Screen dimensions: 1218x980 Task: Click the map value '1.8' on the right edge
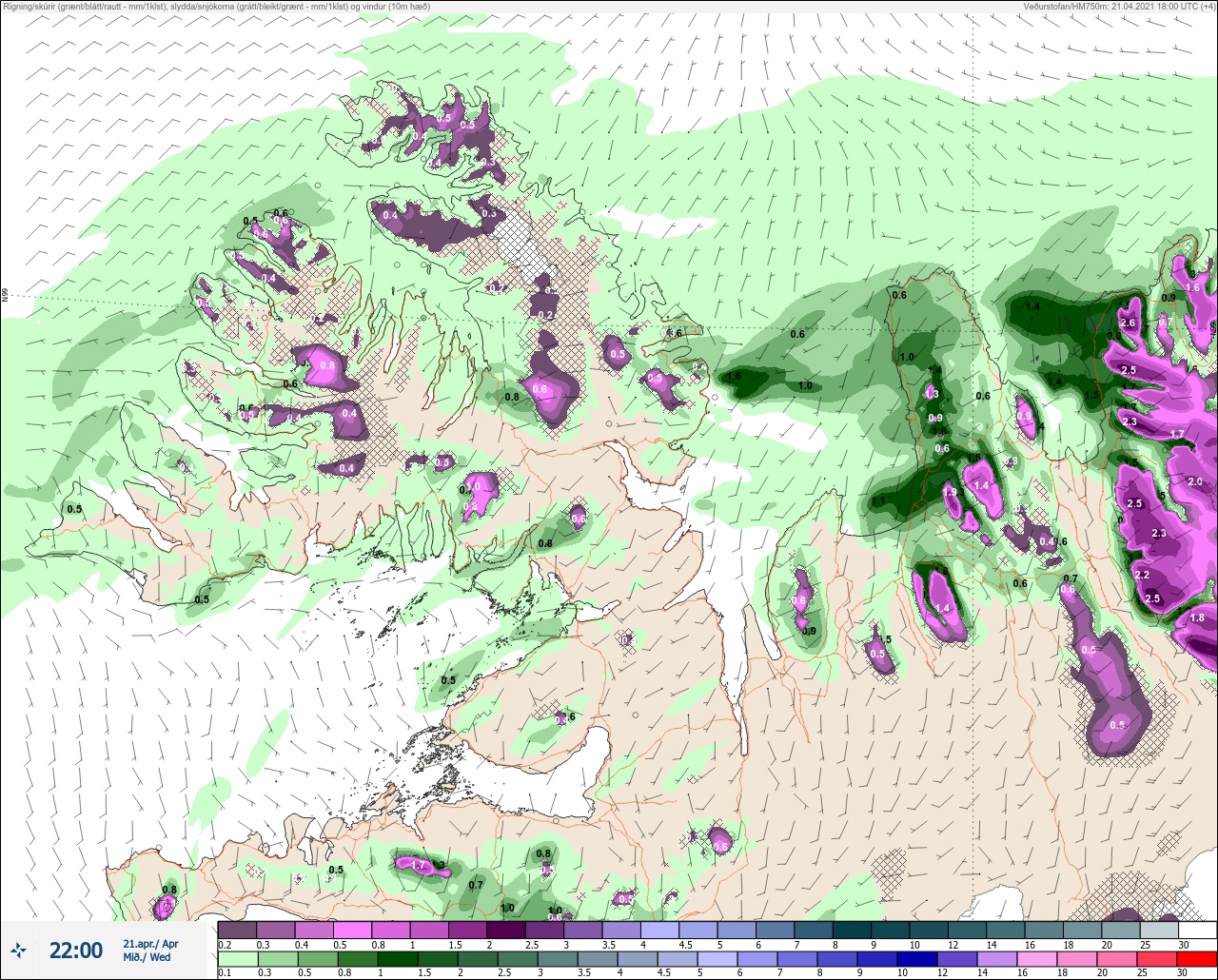1197,617
